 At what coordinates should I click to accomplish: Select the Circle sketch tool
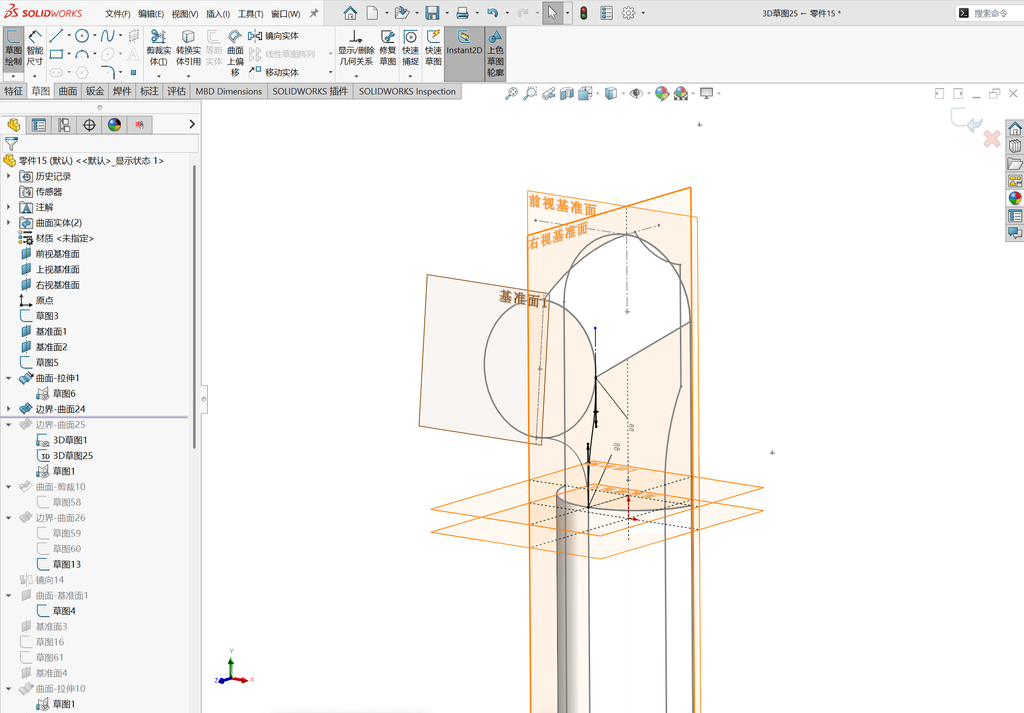coord(82,36)
